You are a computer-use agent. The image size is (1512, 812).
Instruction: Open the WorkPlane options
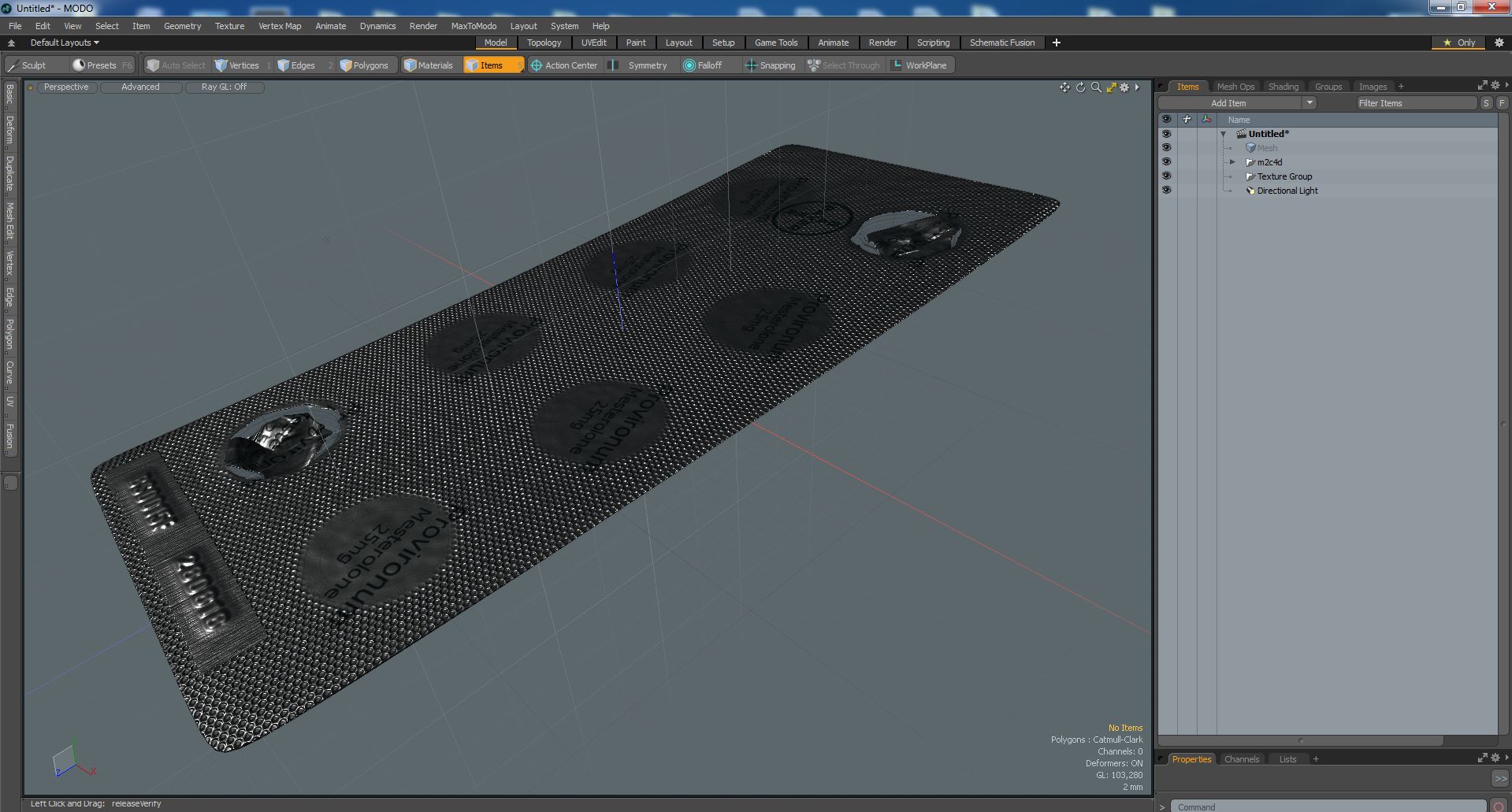pyautogui.click(x=920, y=65)
